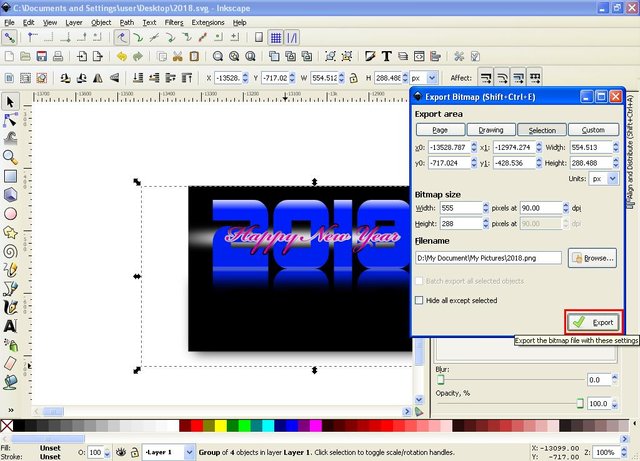This screenshot has width=640, height=461.
Task: Enable Hide all except selected checkbox
Action: click(x=419, y=301)
